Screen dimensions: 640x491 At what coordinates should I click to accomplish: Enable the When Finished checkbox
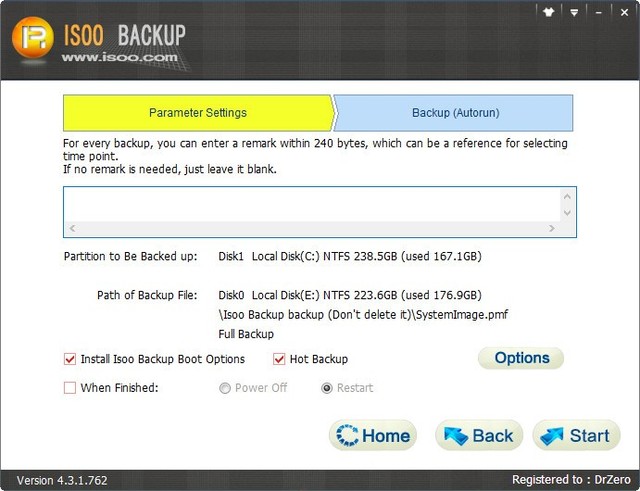pos(70,388)
